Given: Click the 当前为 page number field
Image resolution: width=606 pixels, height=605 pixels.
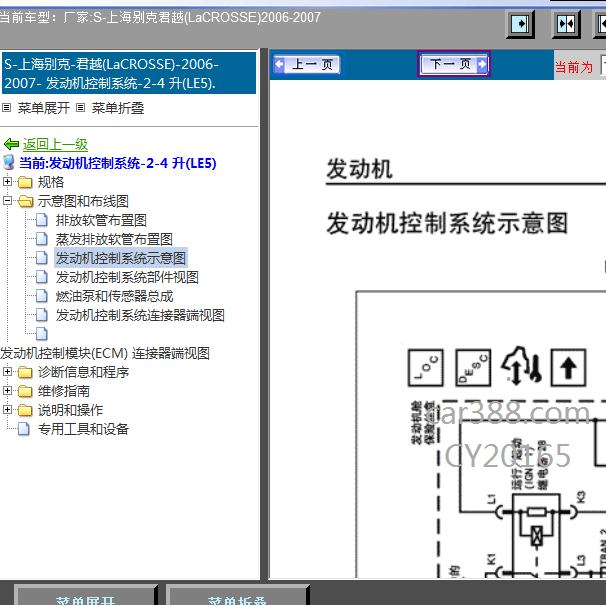Looking at the screenshot, I should (x=603, y=66).
